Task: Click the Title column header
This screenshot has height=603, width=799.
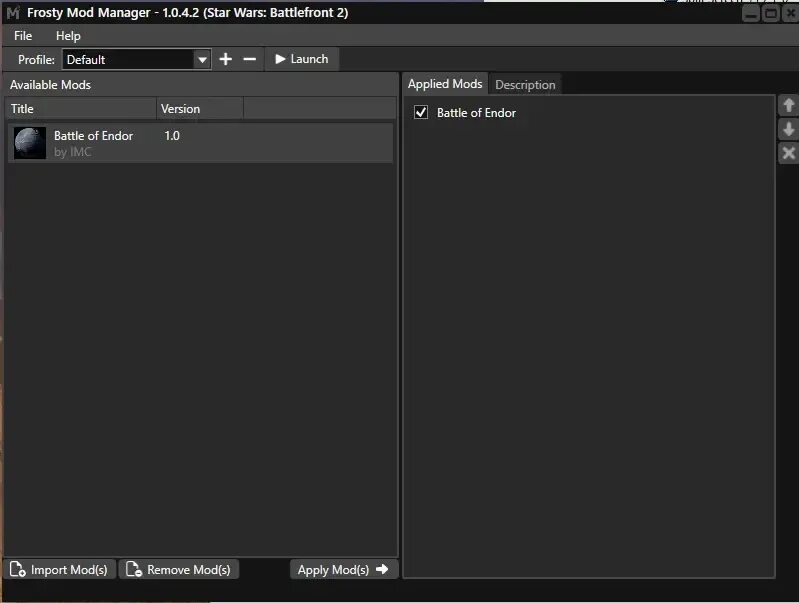Action: [81, 109]
